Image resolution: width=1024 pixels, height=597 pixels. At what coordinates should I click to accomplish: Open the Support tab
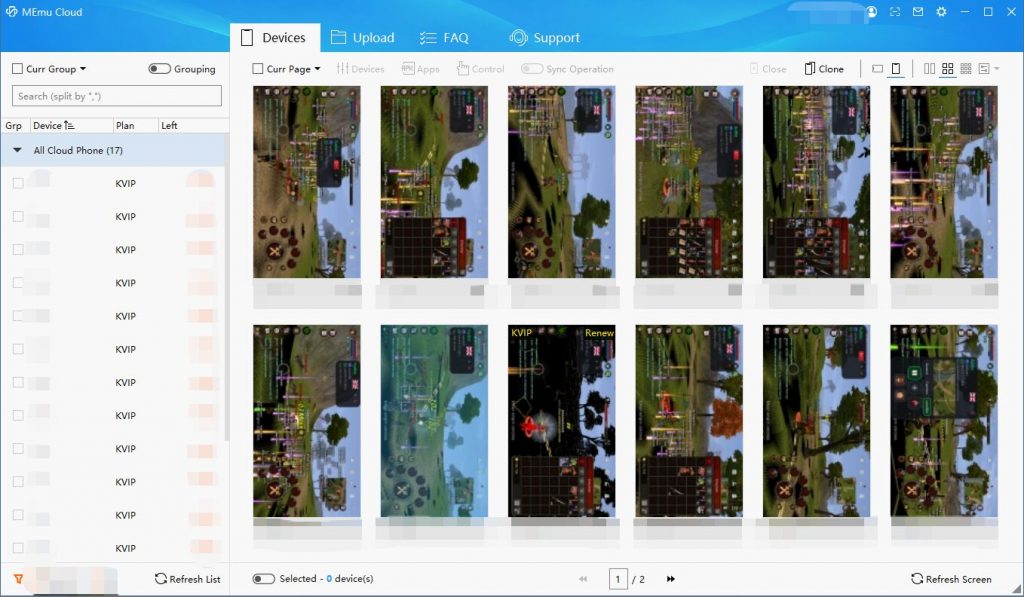click(545, 38)
